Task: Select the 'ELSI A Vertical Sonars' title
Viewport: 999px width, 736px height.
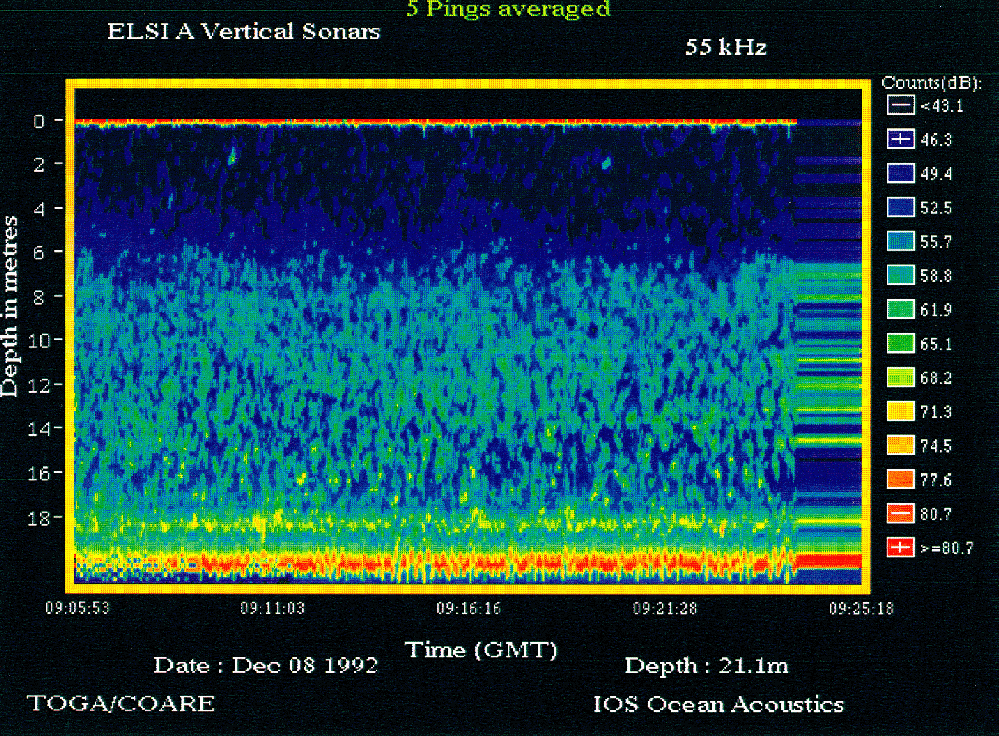Action: tap(244, 32)
